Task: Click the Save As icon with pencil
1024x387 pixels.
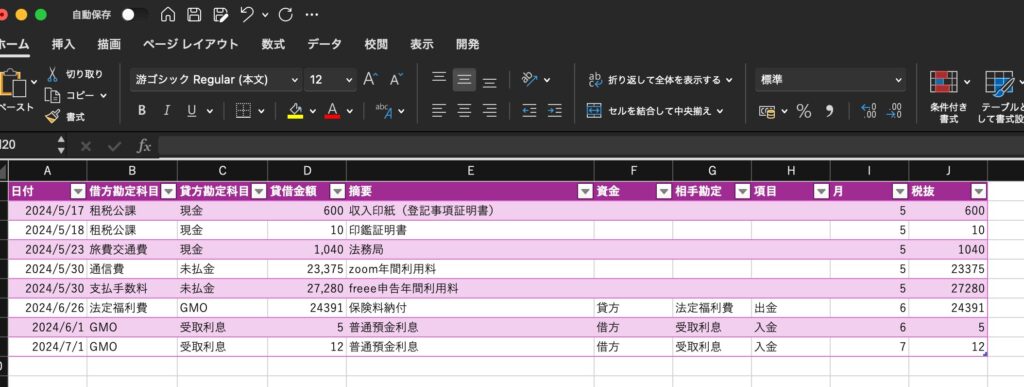Action: [x=221, y=14]
